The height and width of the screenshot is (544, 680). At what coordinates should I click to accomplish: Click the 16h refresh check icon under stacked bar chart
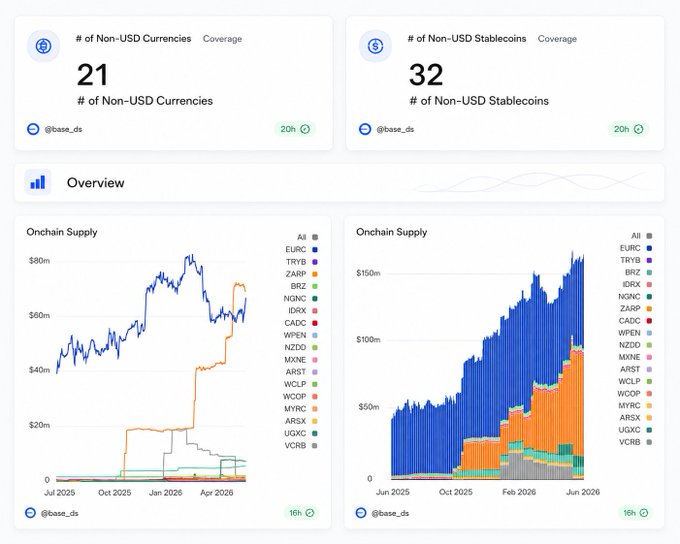(x=644, y=513)
